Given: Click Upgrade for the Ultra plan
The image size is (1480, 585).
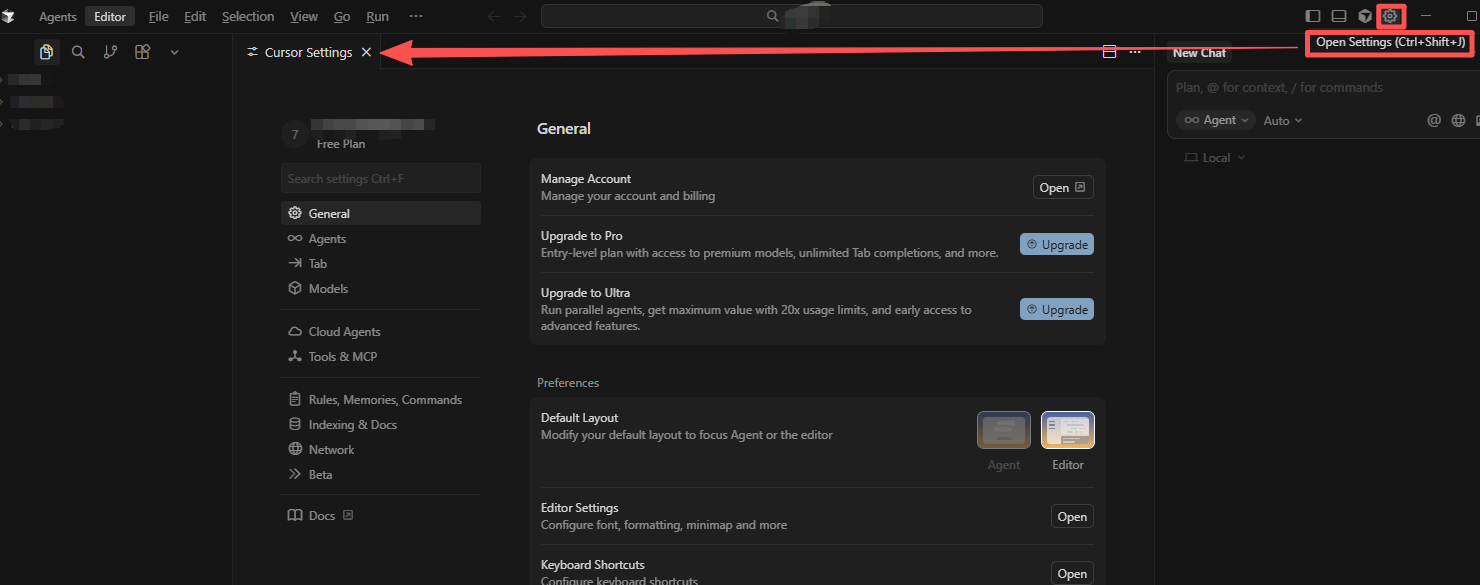Looking at the screenshot, I should pos(1057,310).
